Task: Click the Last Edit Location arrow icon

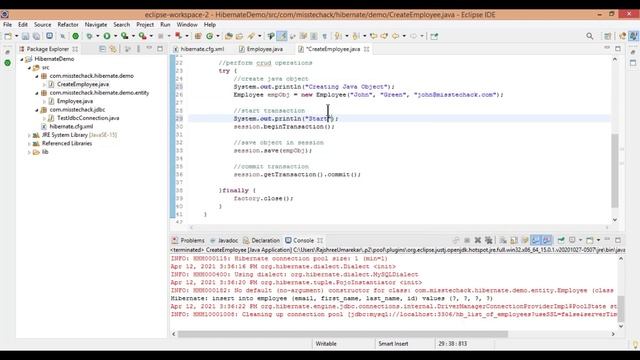Action: [x=373, y=36]
